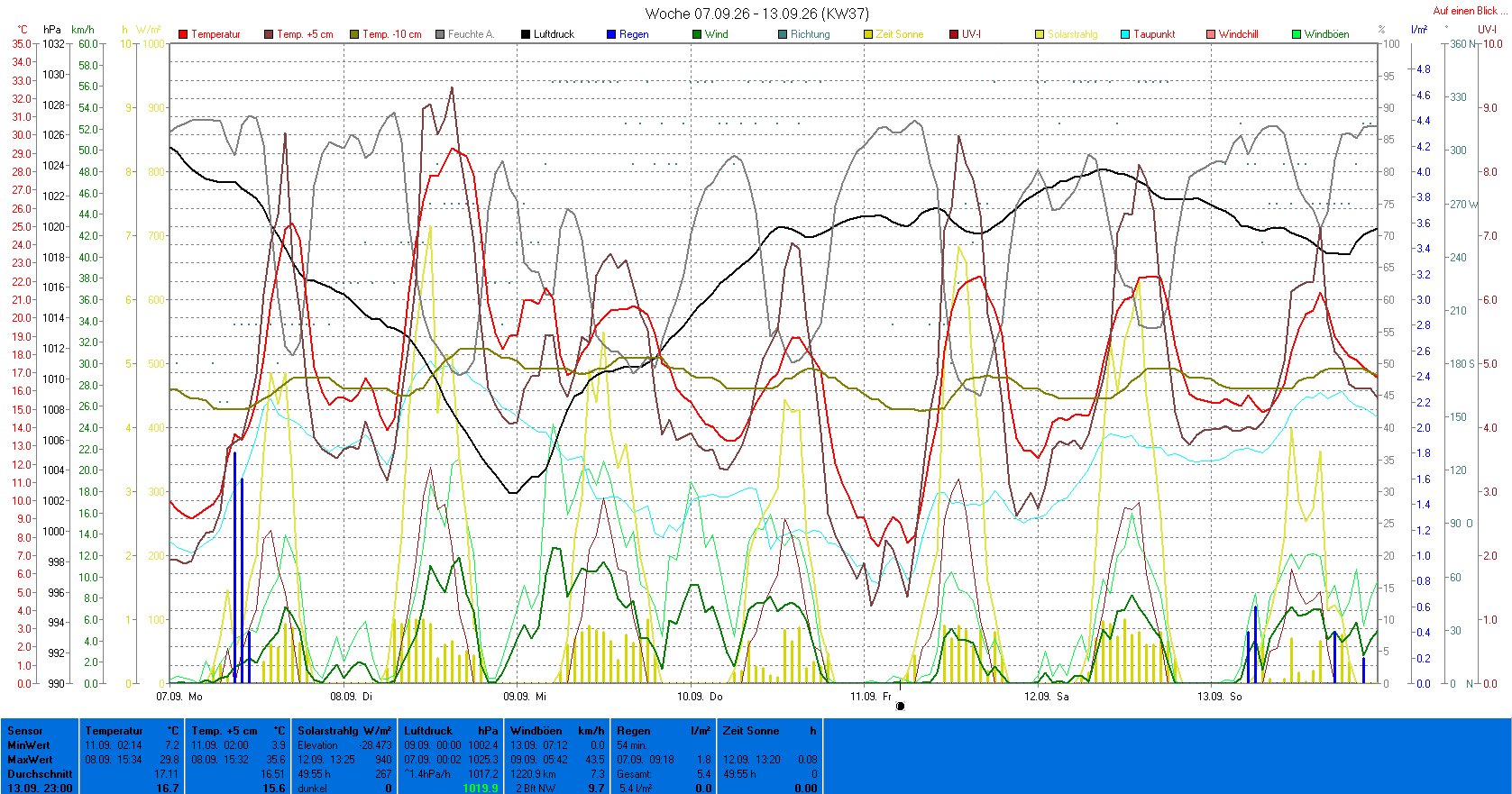Click the bright green Windböen legend square
1512x794 pixels.
[x=1297, y=34]
